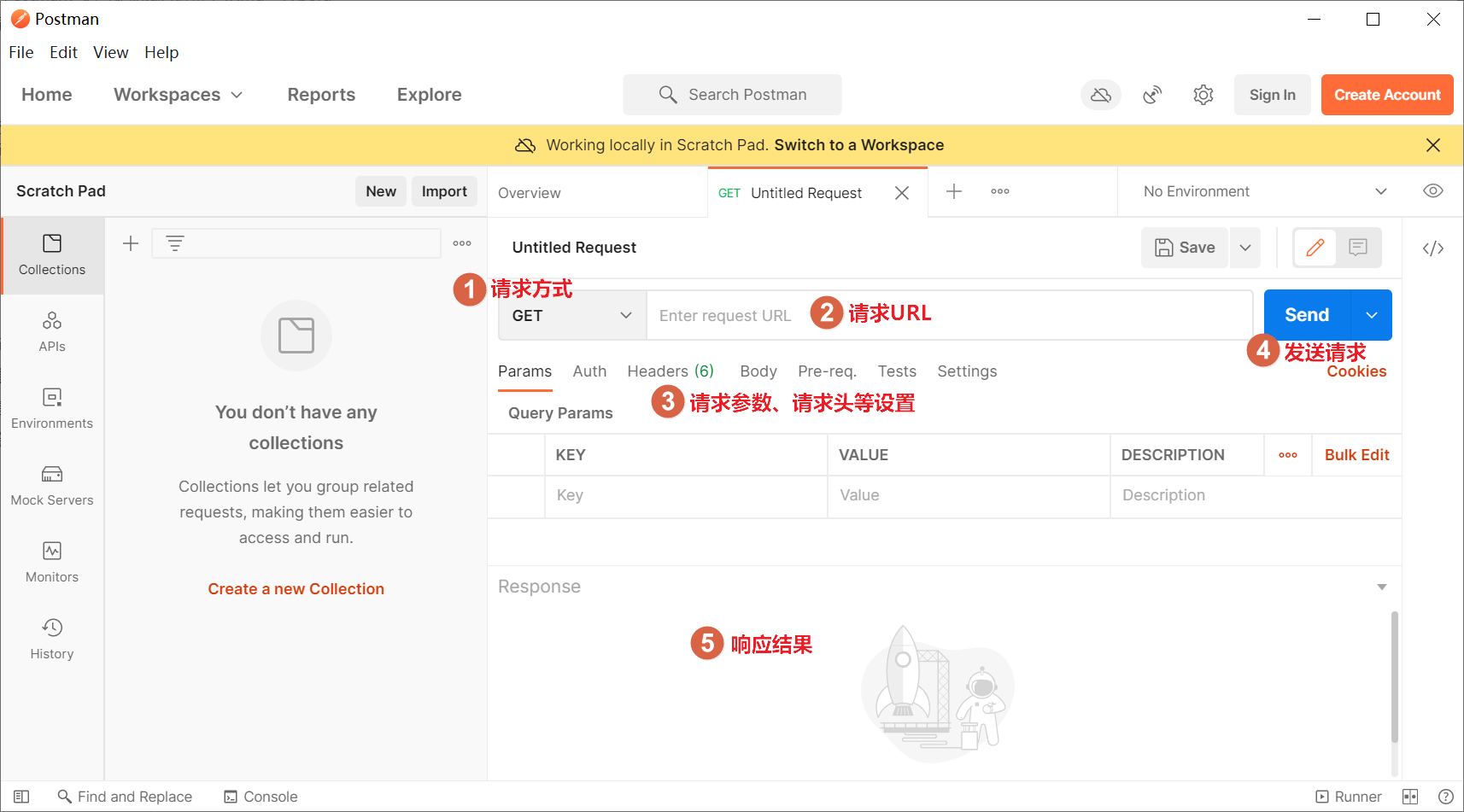Open the History sidebar section
Viewport: 1464px width, 812px height.
[52, 639]
